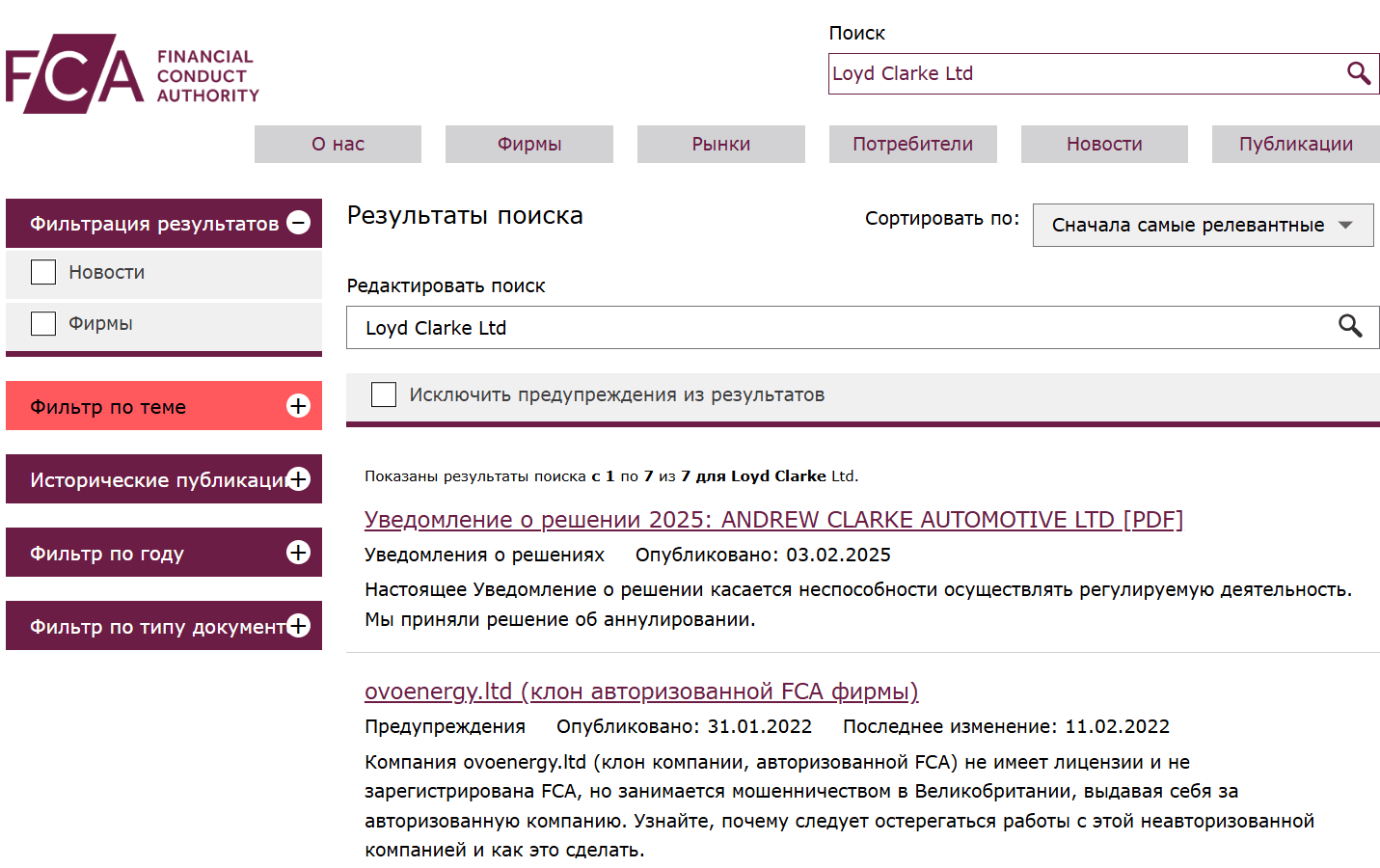Open the 'О нас' menu
Viewport: 1380px width, 868px height.
(338, 145)
